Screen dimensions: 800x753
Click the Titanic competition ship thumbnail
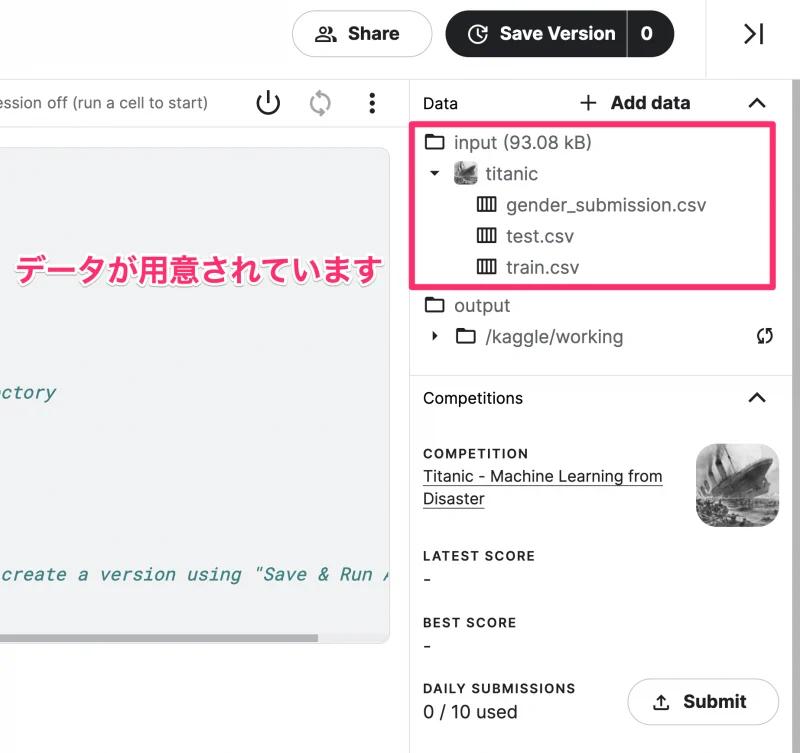[x=737, y=485]
